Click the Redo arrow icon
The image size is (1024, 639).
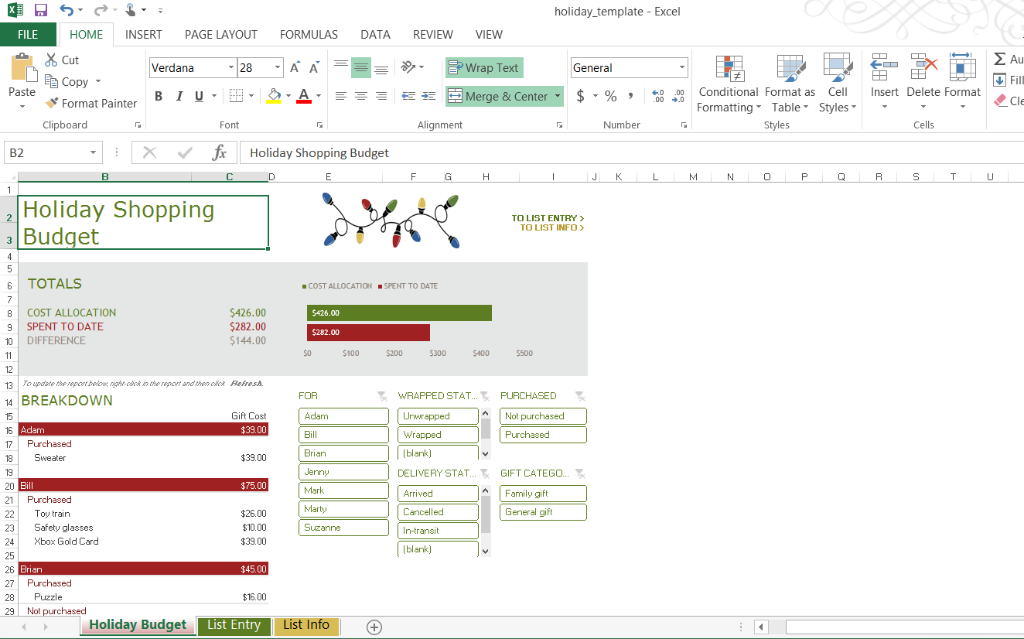(100, 10)
